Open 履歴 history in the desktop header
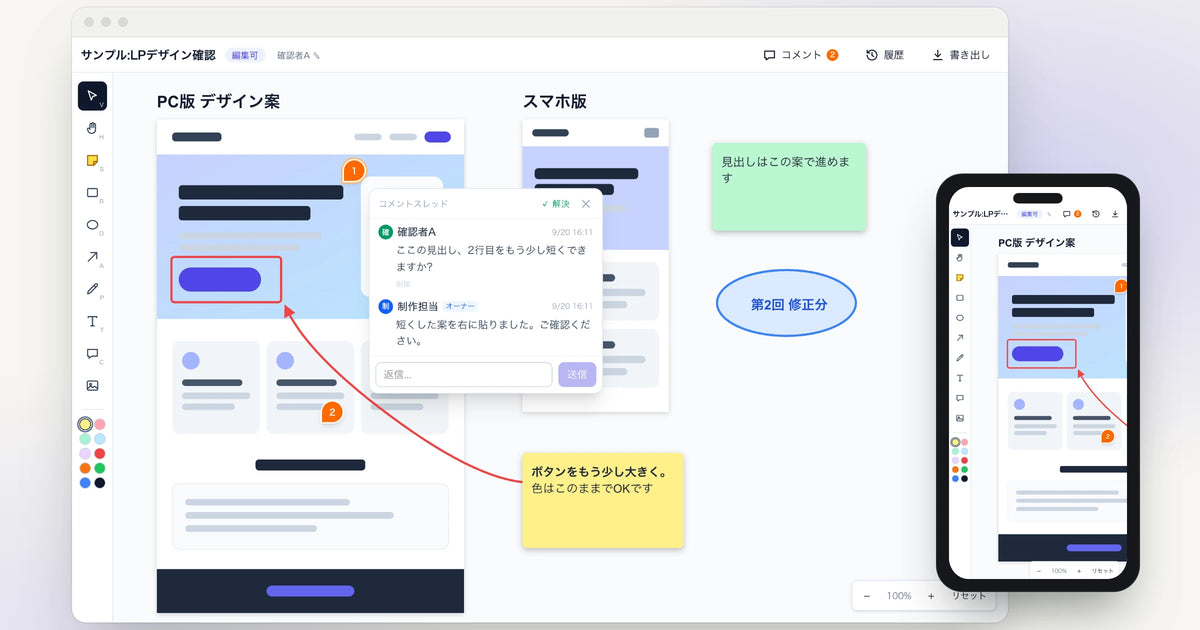The height and width of the screenshot is (630, 1200). tap(885, 55)
